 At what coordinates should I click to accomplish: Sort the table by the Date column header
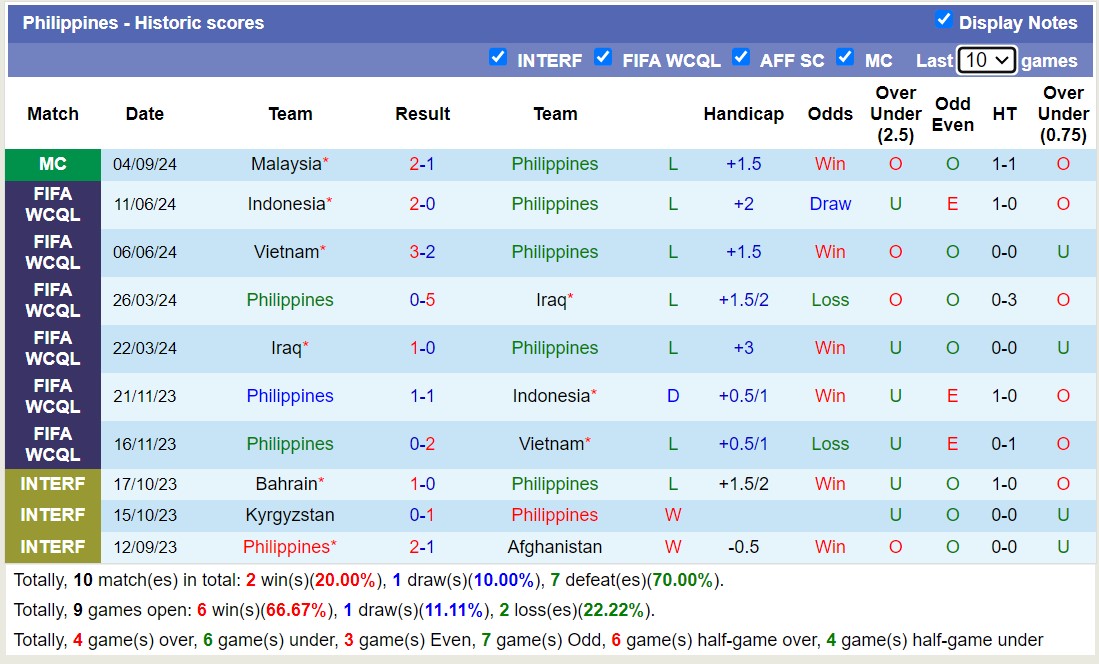coord(144,113)
